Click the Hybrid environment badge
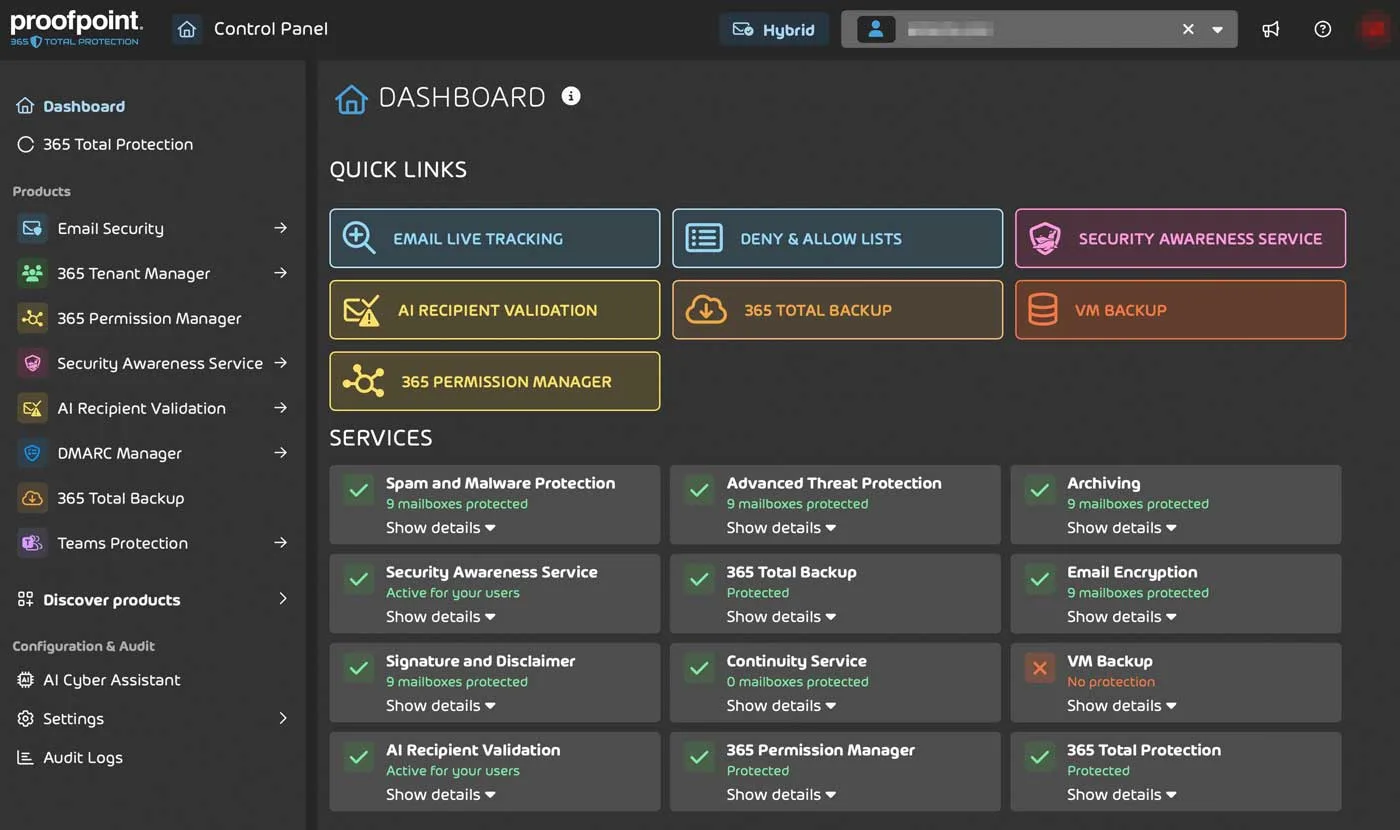 pyautogui.click(x=773, y=29)
